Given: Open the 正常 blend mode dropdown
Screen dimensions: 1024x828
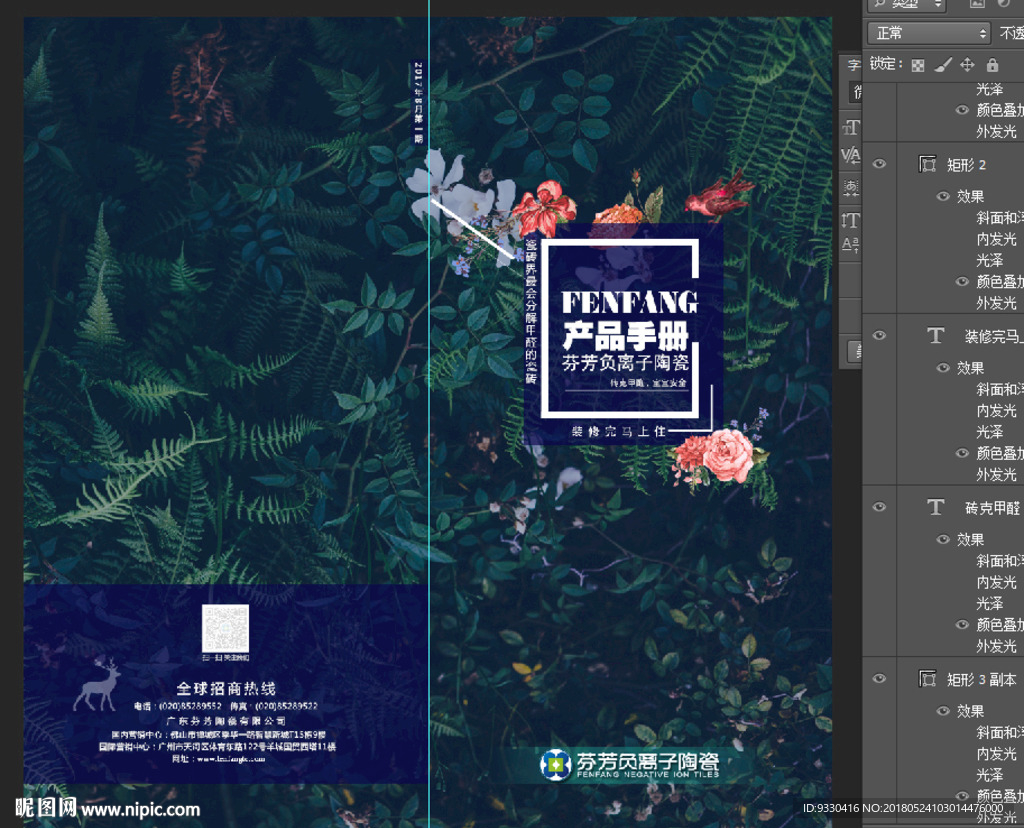Looking at the screenshot, I should [x=929, y=33].
